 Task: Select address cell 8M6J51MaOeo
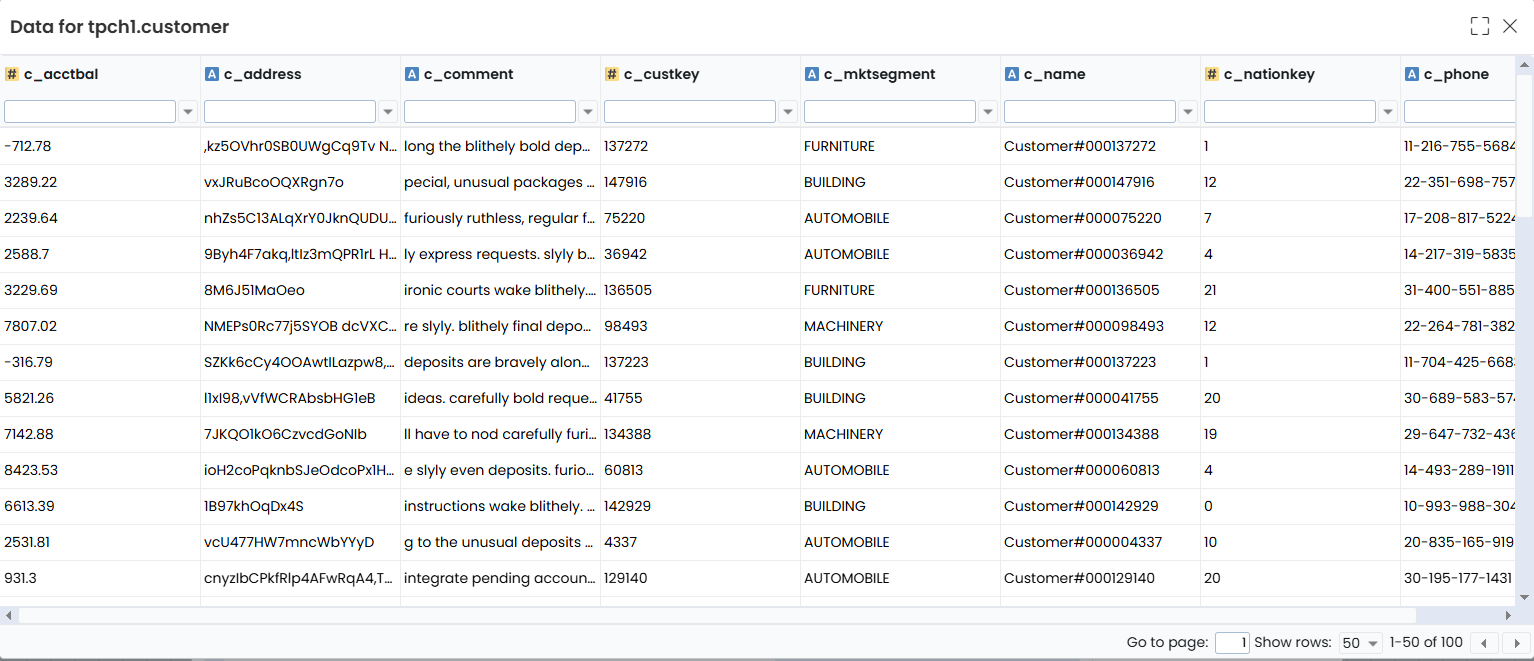pyautogui.click(x=300, y=290)
